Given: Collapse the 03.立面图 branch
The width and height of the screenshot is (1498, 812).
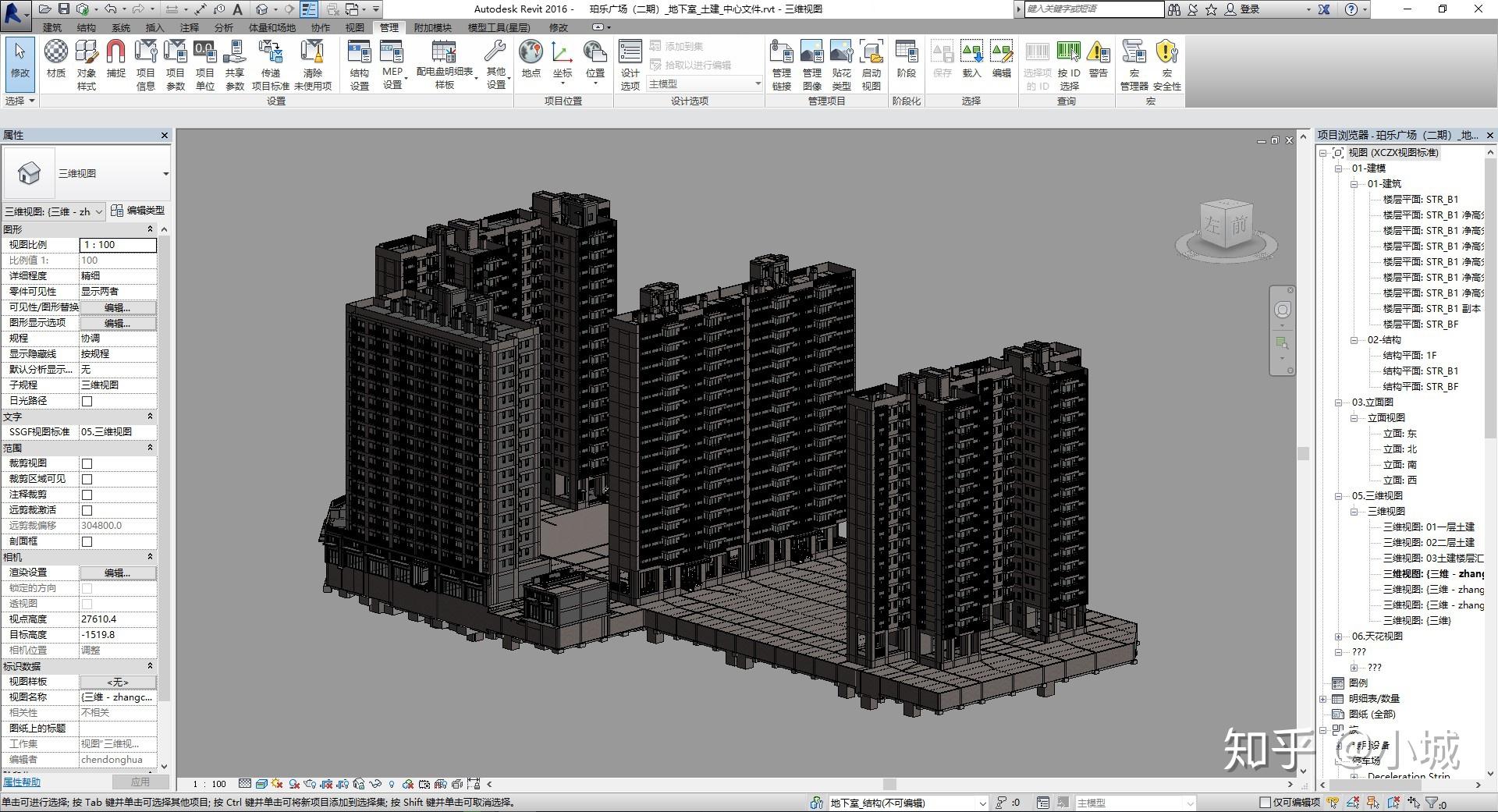Looking at the screenshot, I should [x=1339, y=402].
